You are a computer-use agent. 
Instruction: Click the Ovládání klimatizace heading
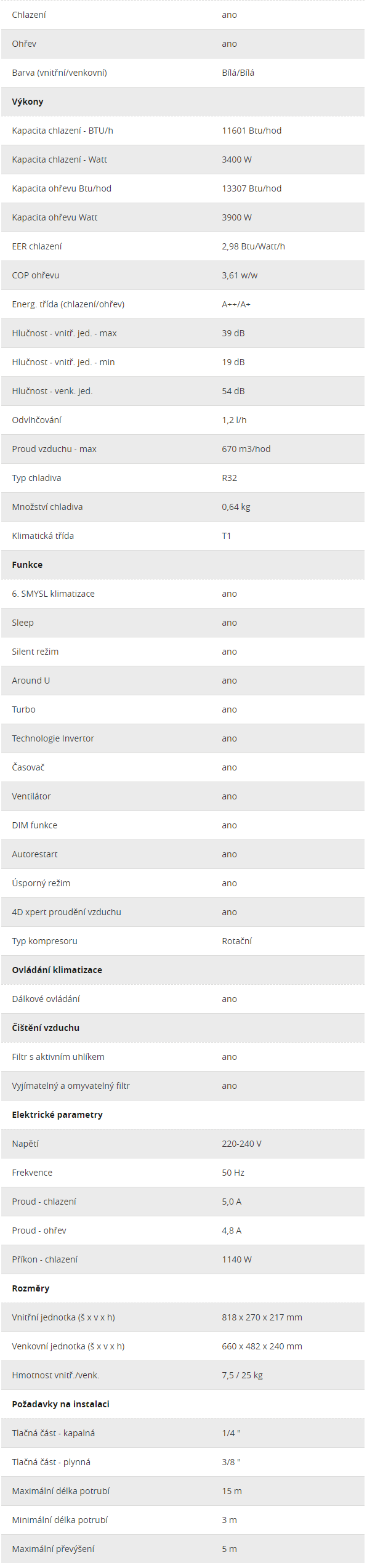pos(57,970)
